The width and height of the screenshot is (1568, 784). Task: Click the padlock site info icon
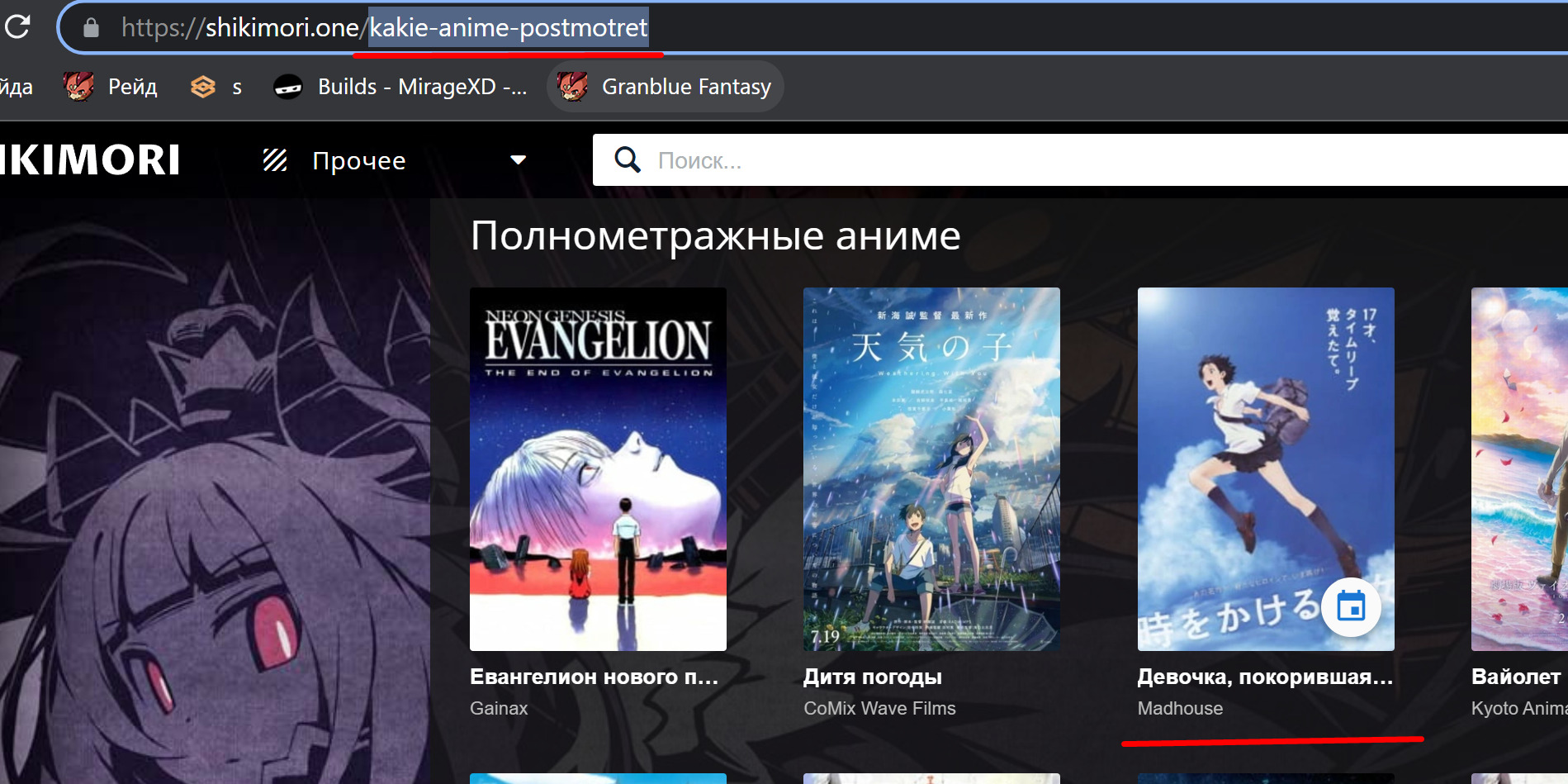tap(92, 28)
